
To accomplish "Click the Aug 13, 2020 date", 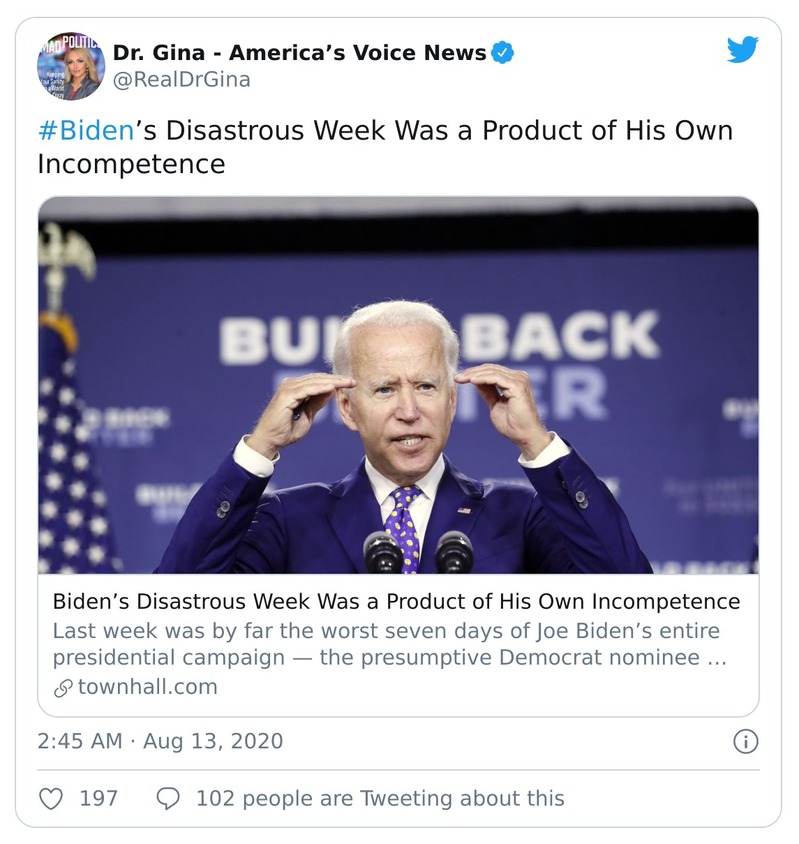I will pyautogui.click(x=213, y=741).
